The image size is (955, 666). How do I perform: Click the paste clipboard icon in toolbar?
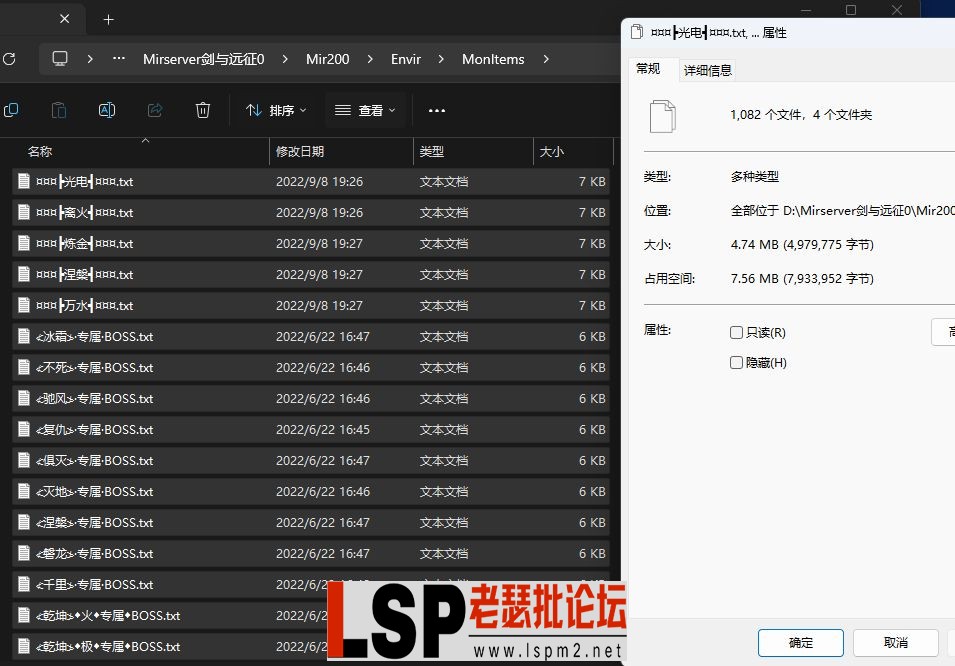(59, 110)
